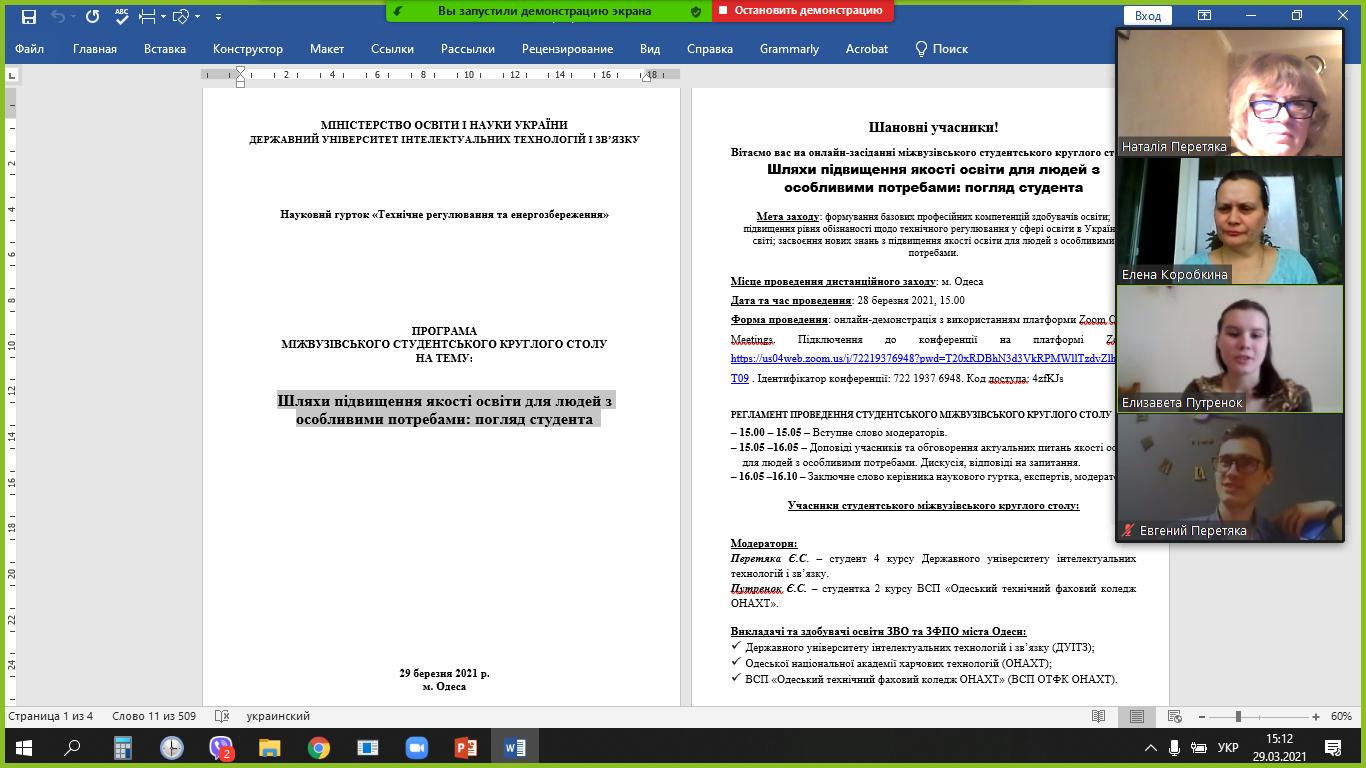1366x768 pixels.
Task: Open the Calculator taskbar icon
Action: [x=122, y=748]
